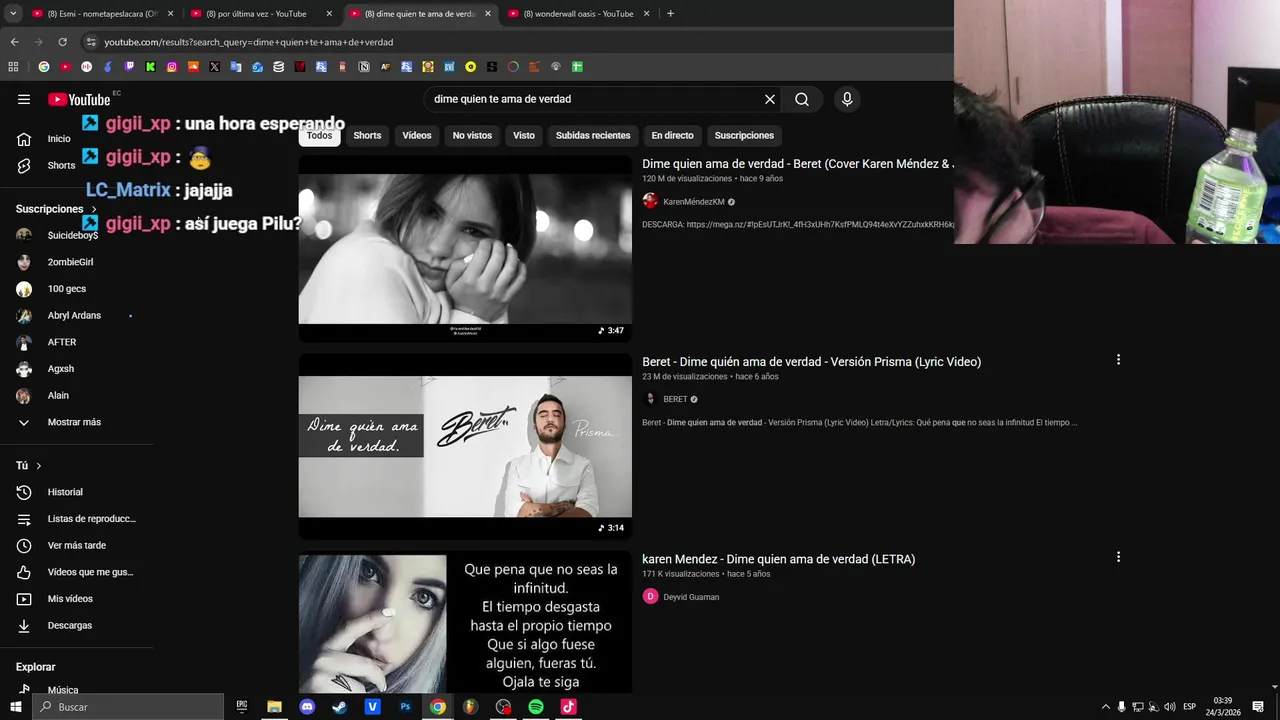The height and width of the screenshot is (720, 1280).
Task: Open Steam from the taskbar
Action: coord(340,707)
